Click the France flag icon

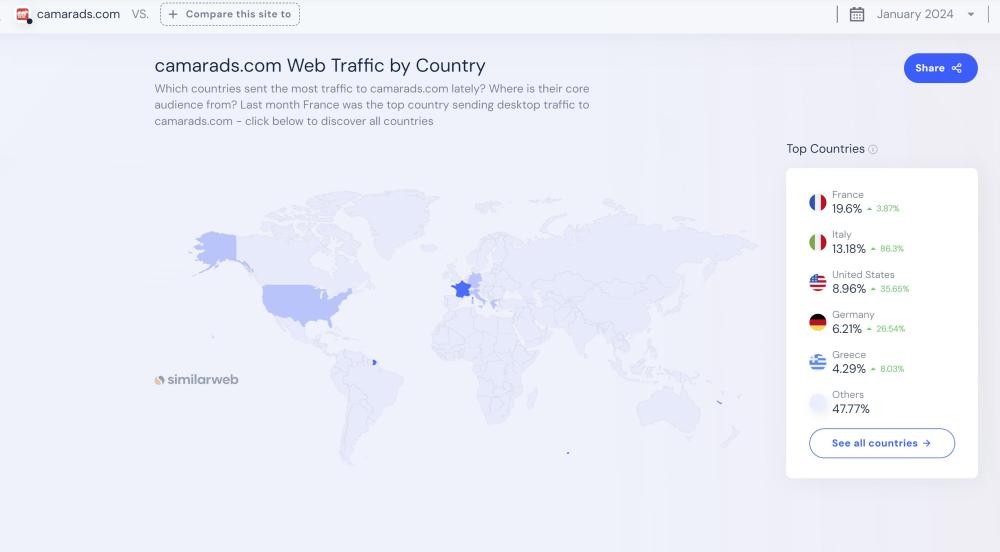(x=818, y=202)
